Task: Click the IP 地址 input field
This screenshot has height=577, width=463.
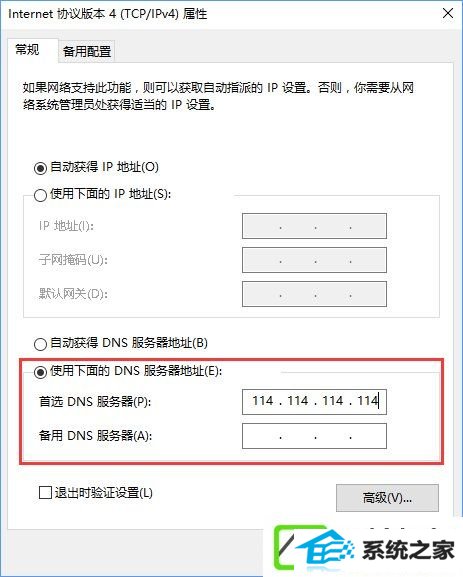Action: 314,226
